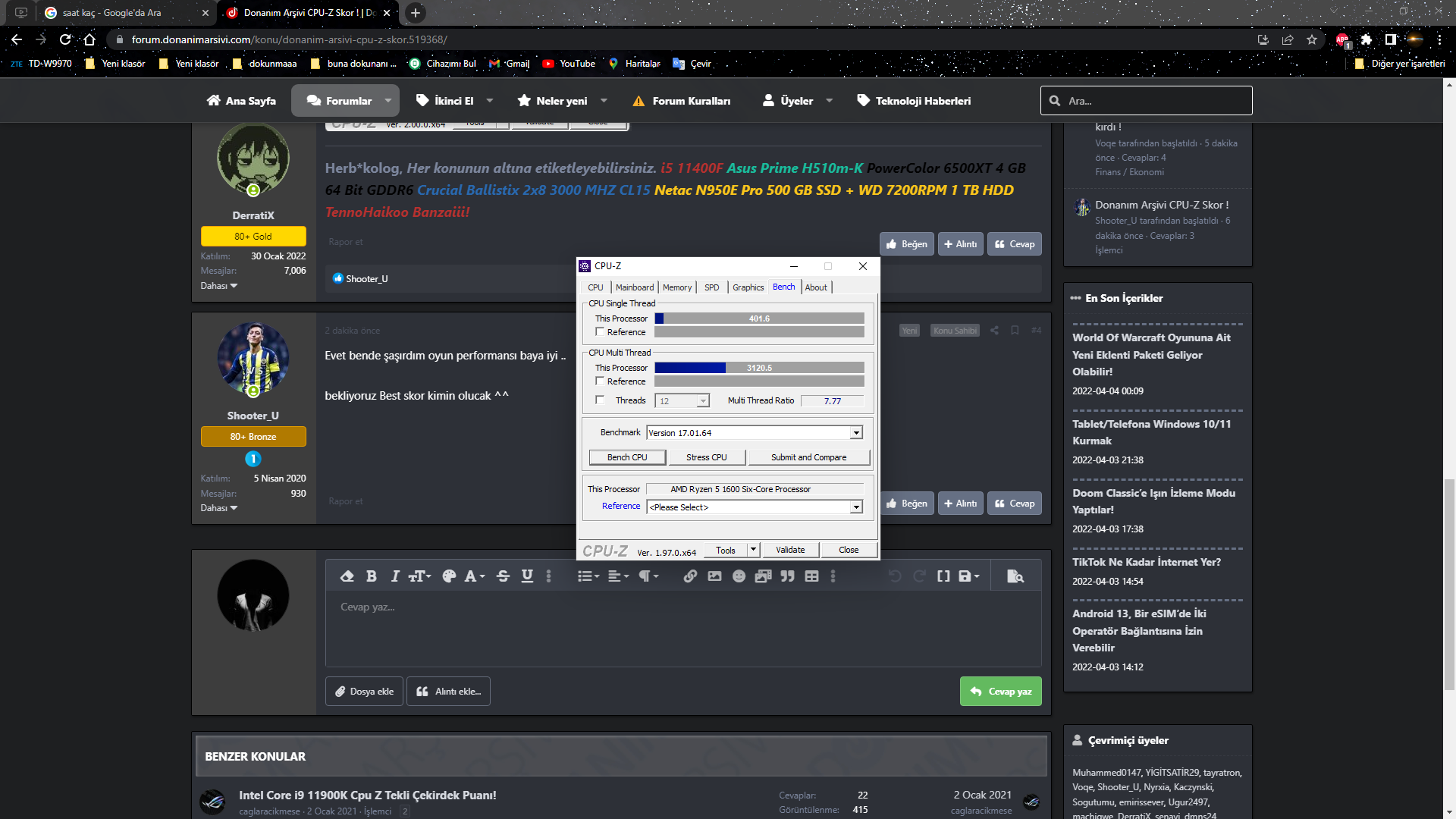Insert a quote block with the quote icon
Viewport: 1456px width, 819px height.
tap(787, 576)
